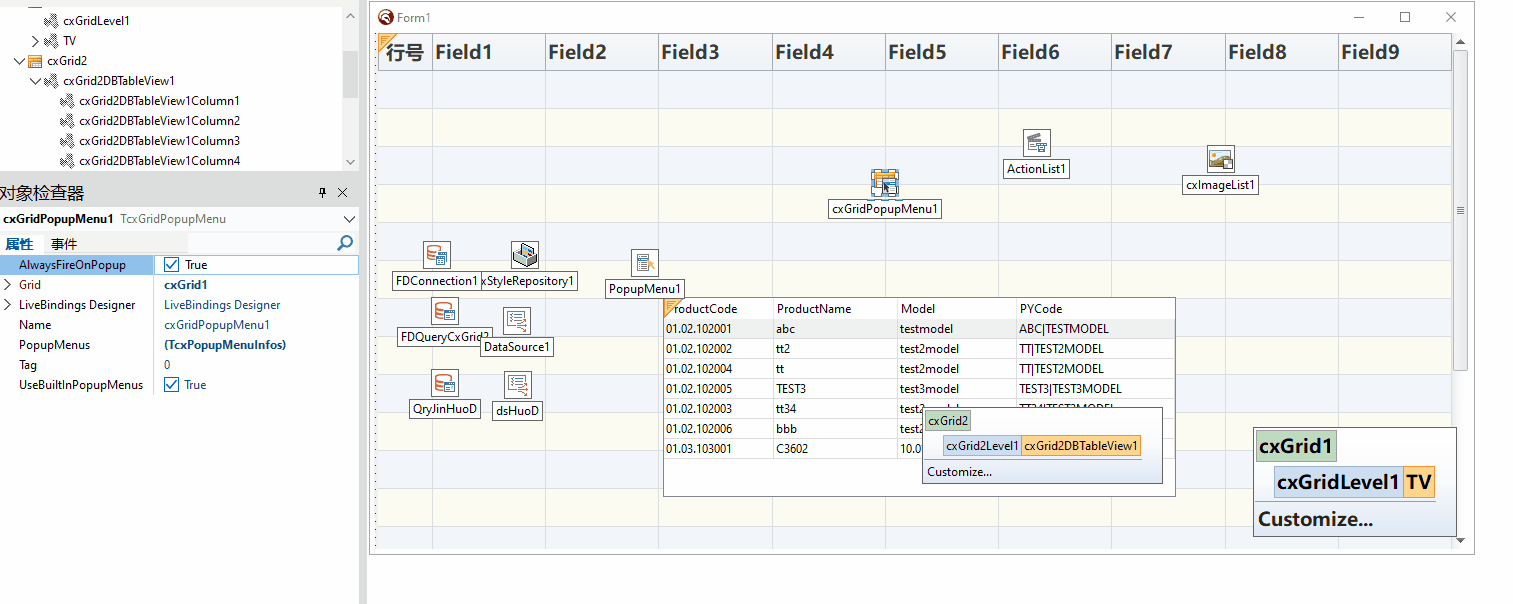This screenshot has height=604, width=1513.
Task: Select the cxGrid2DBTableView1 view tab
Action: click(1081, 446)
